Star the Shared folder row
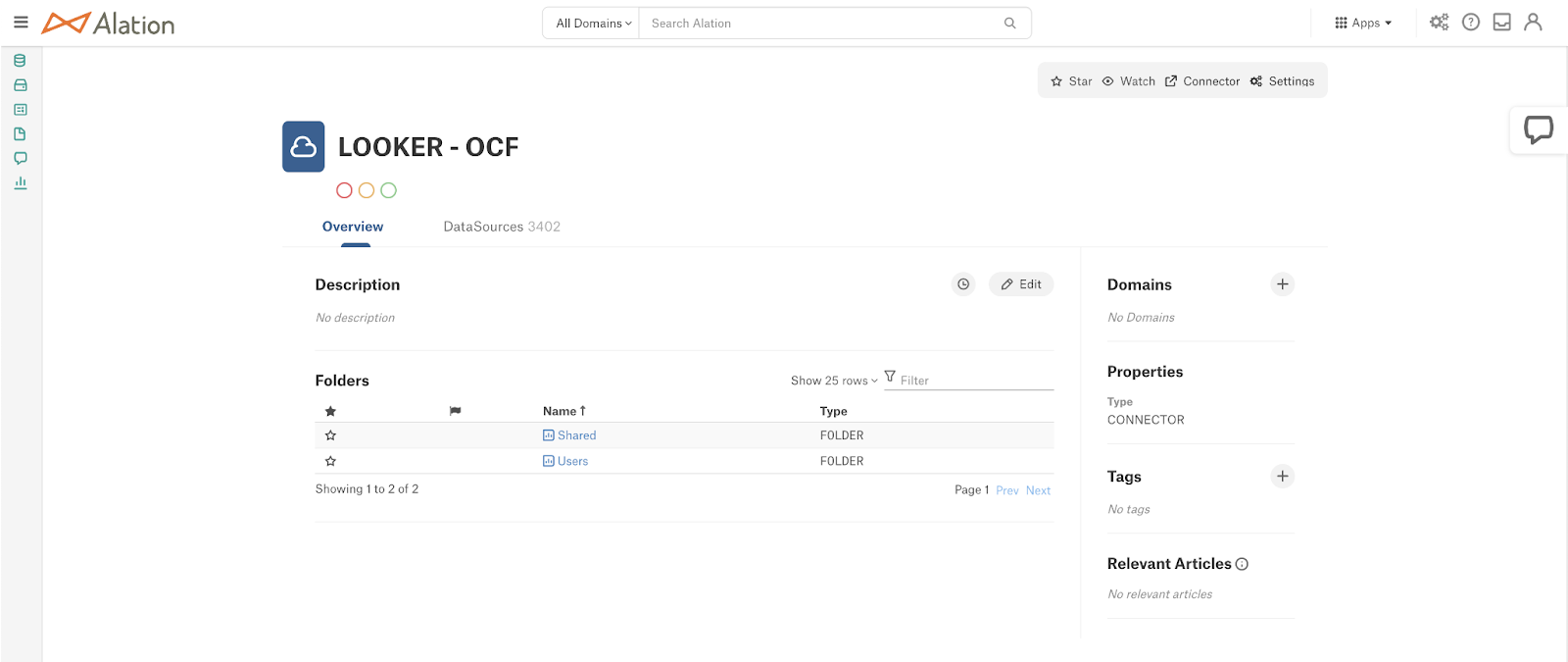This screenshot has height=662, width=1568. pyautogui.click(x=330, y=435)
